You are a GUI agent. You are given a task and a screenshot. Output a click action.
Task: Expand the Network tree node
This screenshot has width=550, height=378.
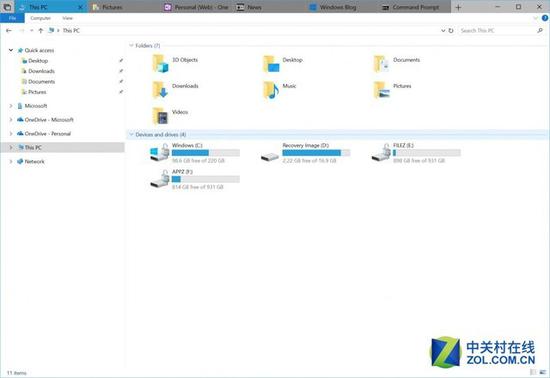(11, 161)
